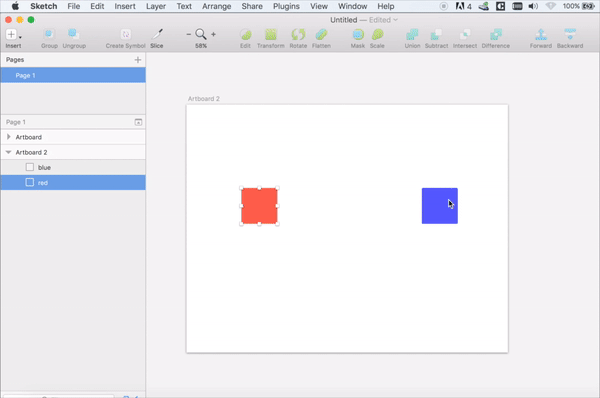Click the Flatten toolbar icon

point(321,34)
